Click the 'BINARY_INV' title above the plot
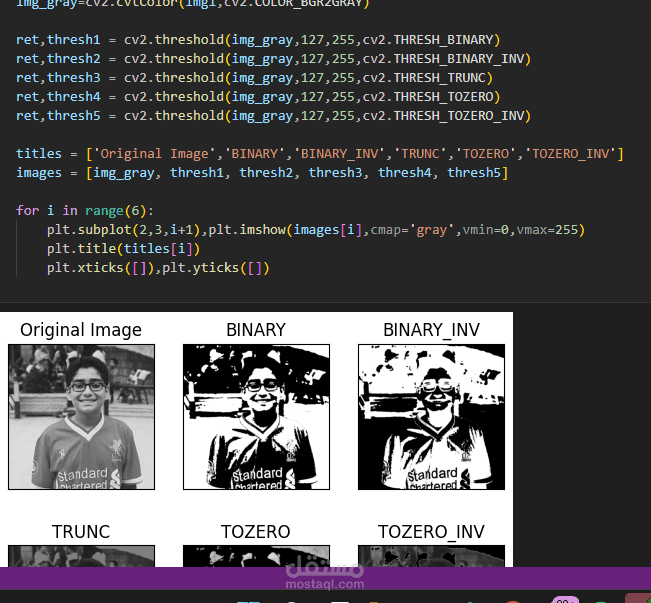The height and width of the screenshot is (603, 651). coord(431,330)
